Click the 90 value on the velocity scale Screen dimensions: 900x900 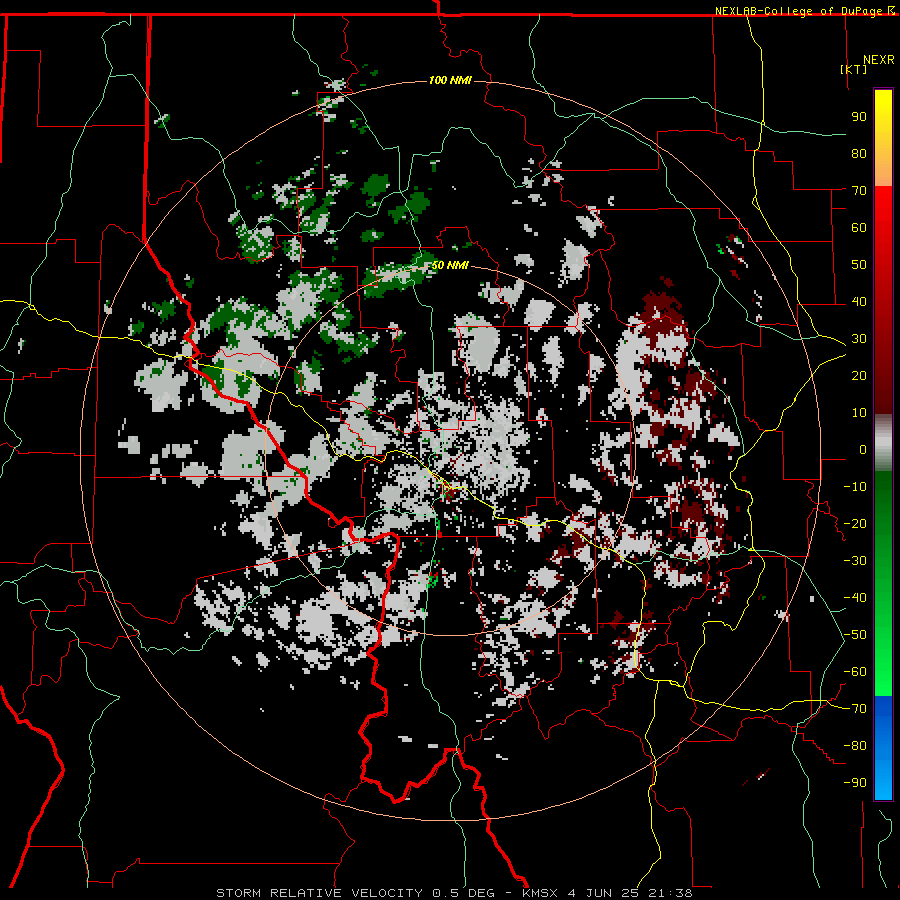click(x=859, y=117)
